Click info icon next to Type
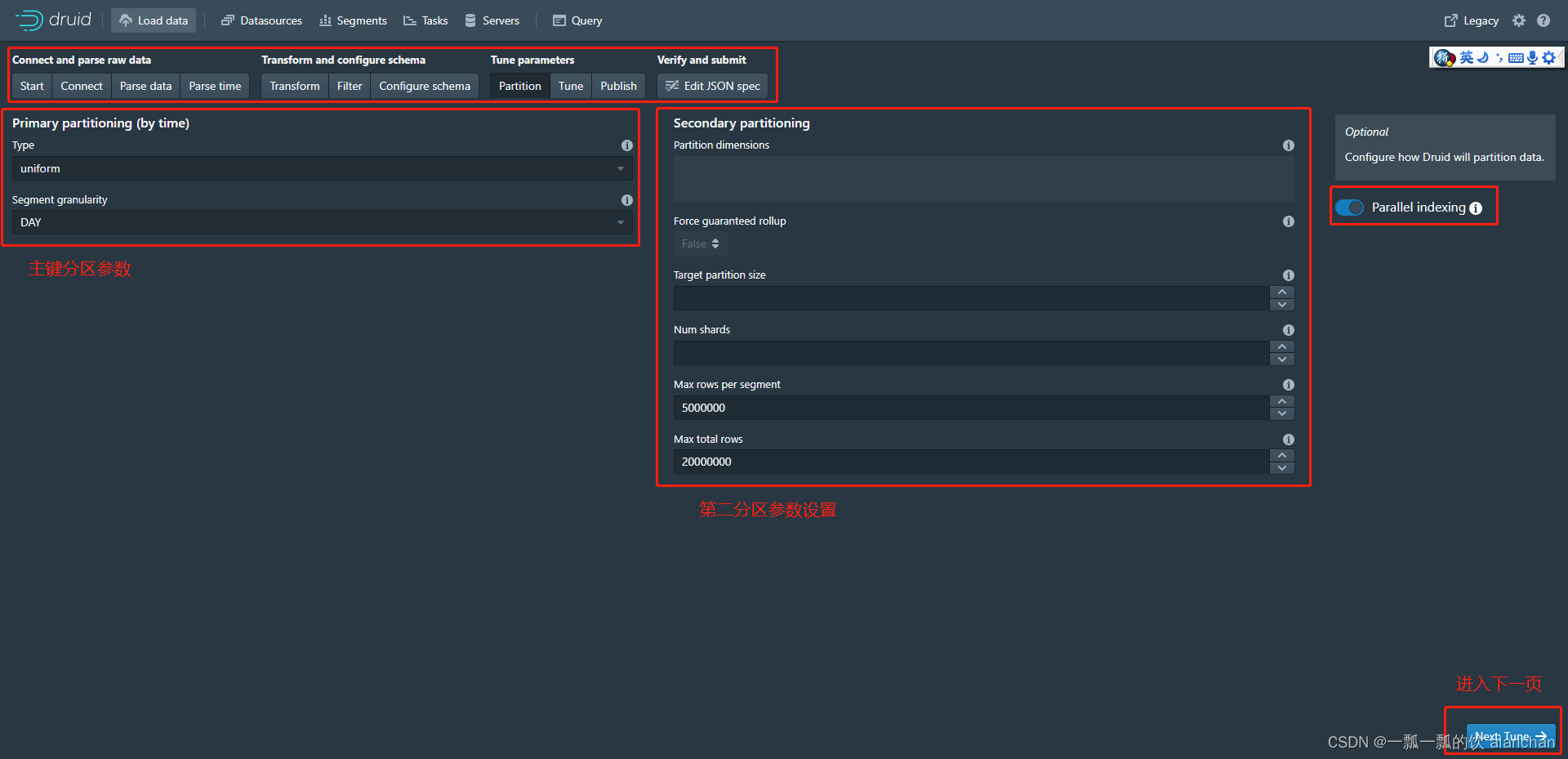 click(626, 145)
